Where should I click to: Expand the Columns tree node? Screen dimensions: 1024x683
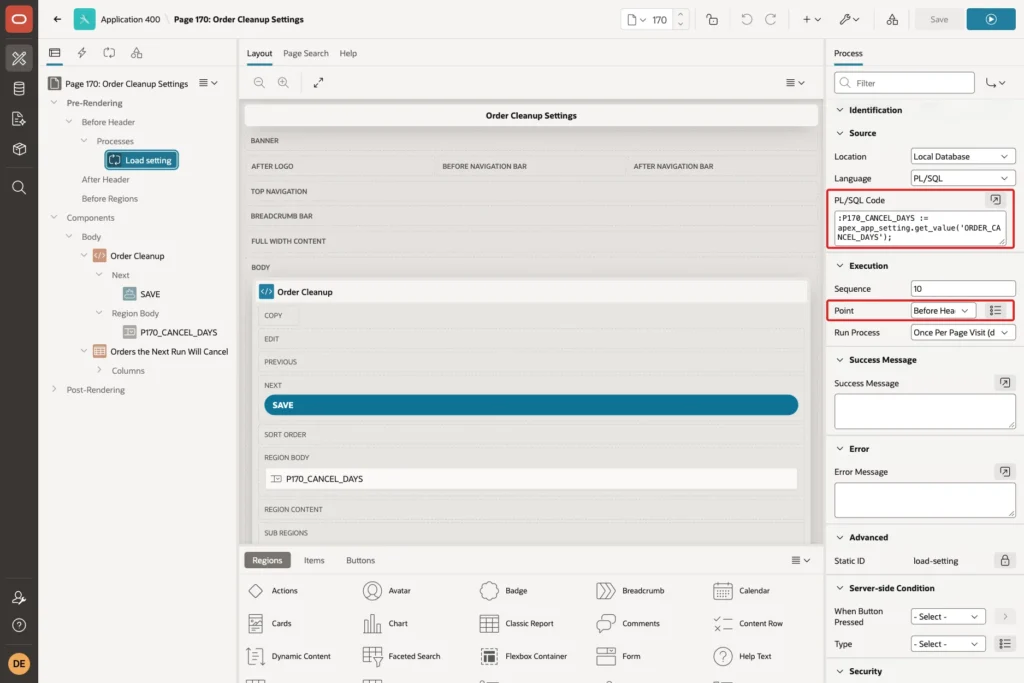pyautogui.click(x=99, y=370)
